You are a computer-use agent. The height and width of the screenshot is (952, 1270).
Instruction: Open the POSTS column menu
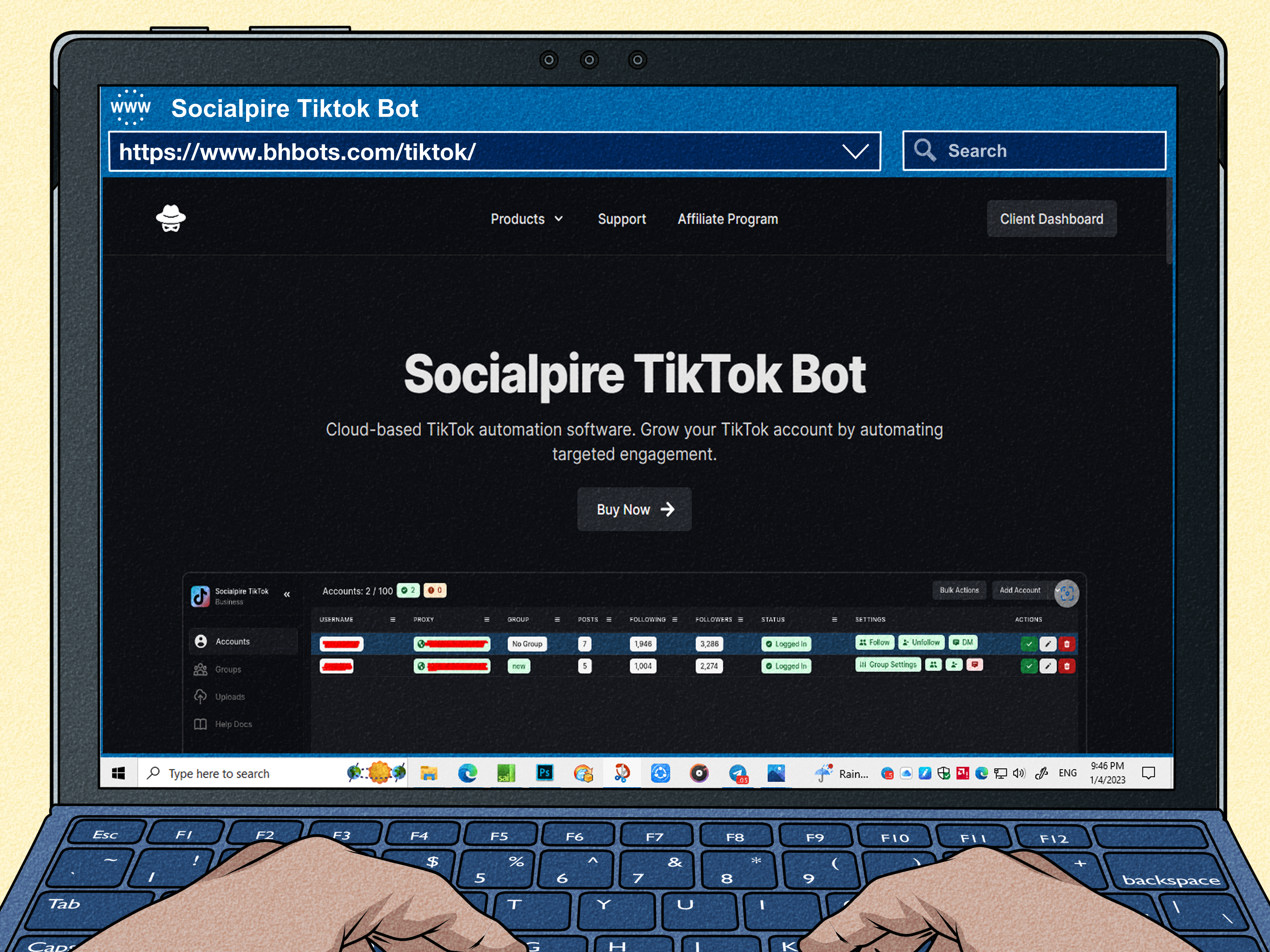tap(608, 620)
